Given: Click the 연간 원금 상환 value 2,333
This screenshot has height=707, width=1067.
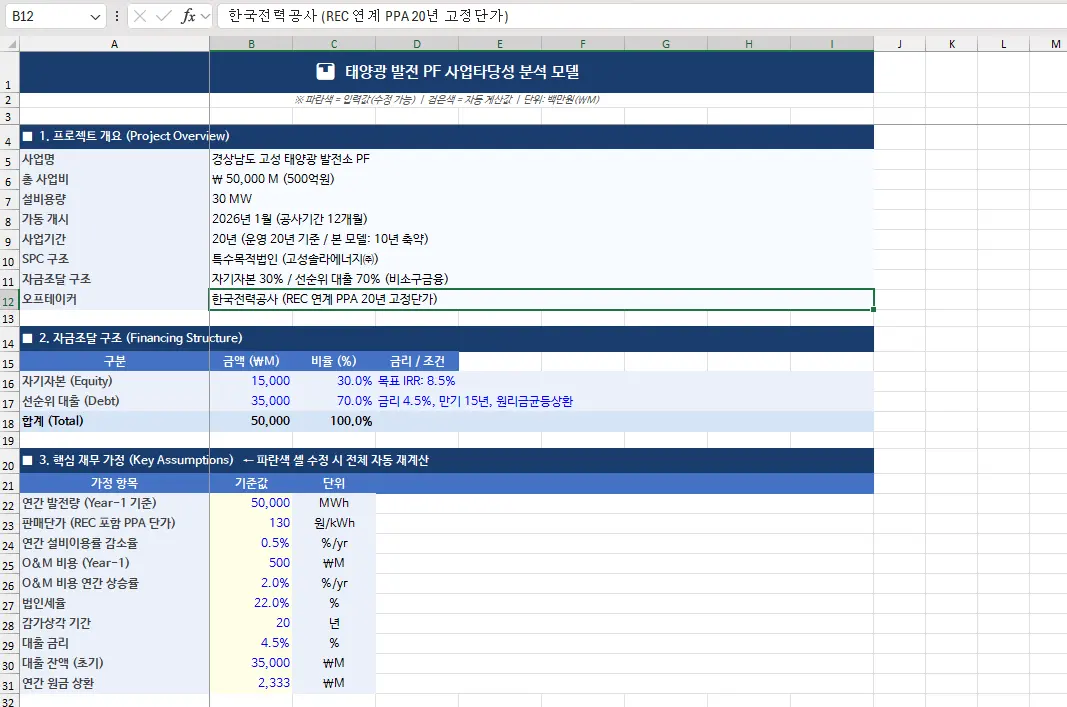Looking at the screenshot, I should coord(251,683).
